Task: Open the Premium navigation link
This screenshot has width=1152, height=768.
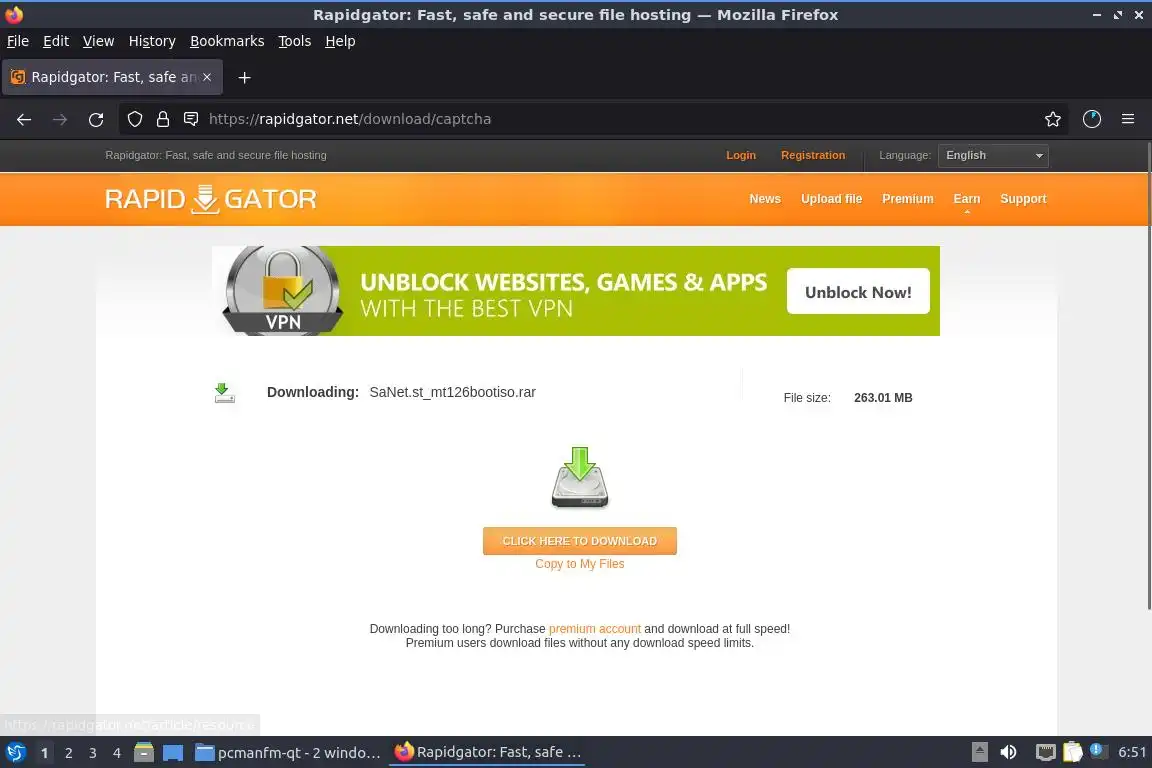Action: [x=907, y=199]
